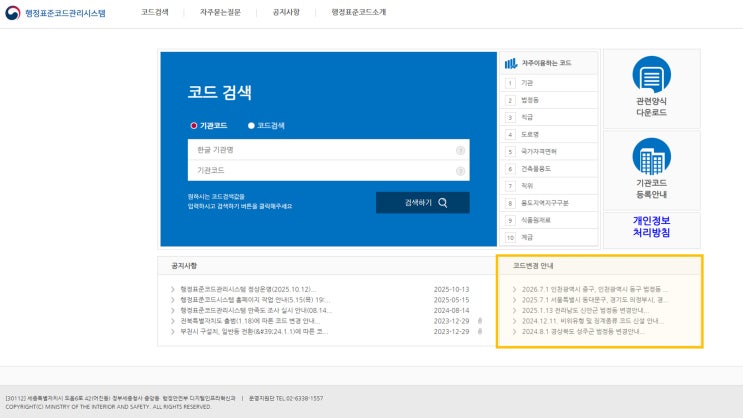Click attachment icon on 부천시 구설치 notice row
Image resolution: width=743 pixels, height=418 pixels.
tap(480, 331)
